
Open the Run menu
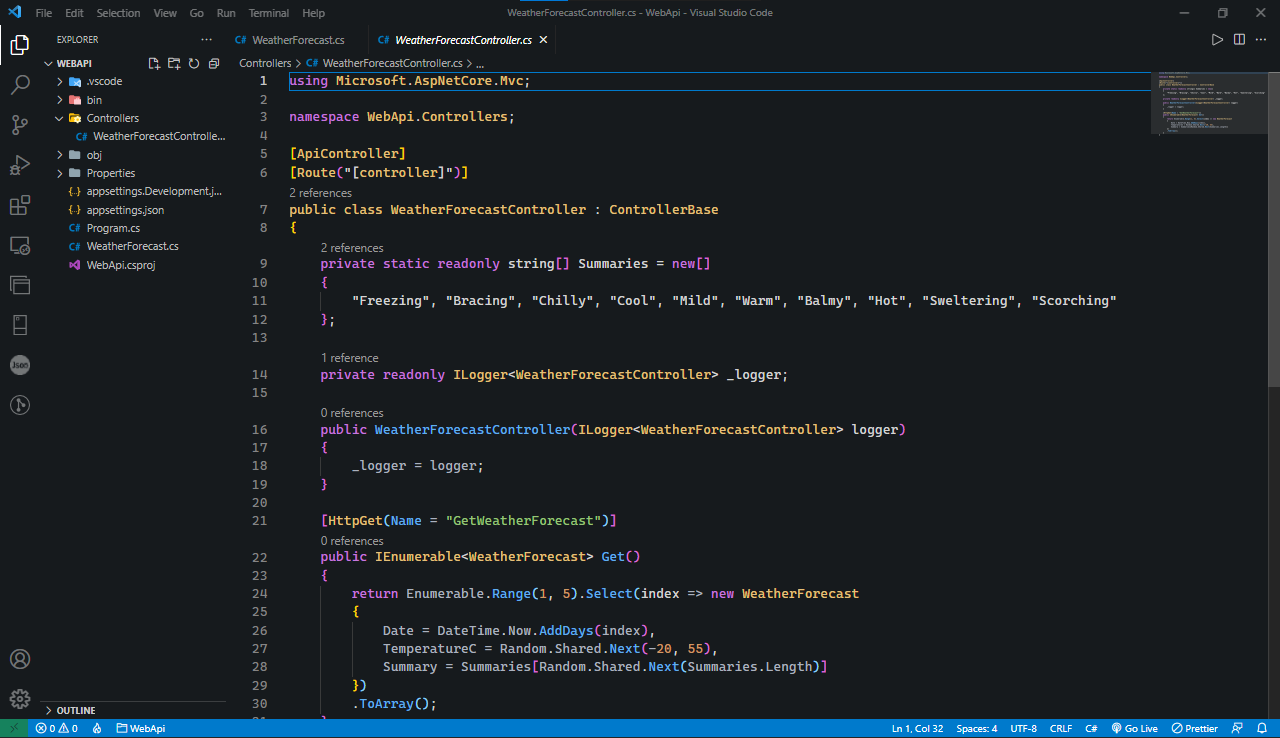(226, 13)
